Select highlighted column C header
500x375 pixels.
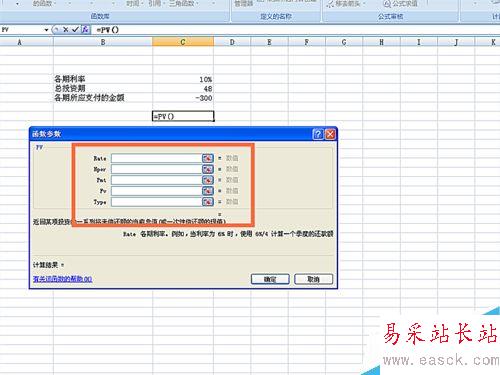(x=183, y=42)
